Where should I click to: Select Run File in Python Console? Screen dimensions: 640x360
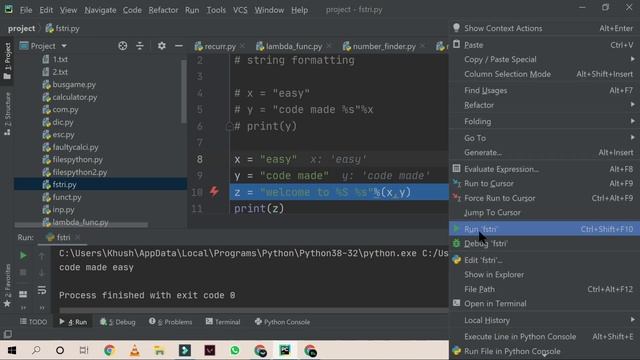(544, 351)
